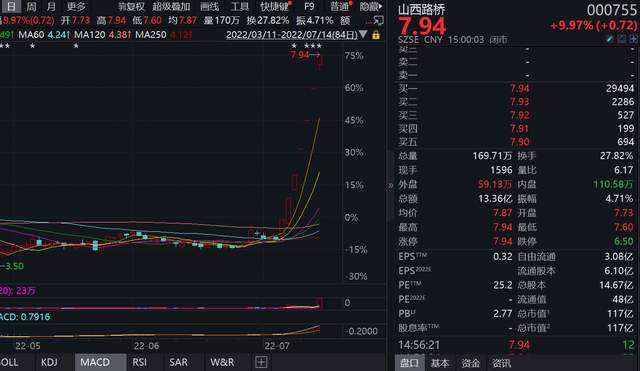Open the 更多 more periods menu
The height and width of the screenshot is (371, 640).
76,7
